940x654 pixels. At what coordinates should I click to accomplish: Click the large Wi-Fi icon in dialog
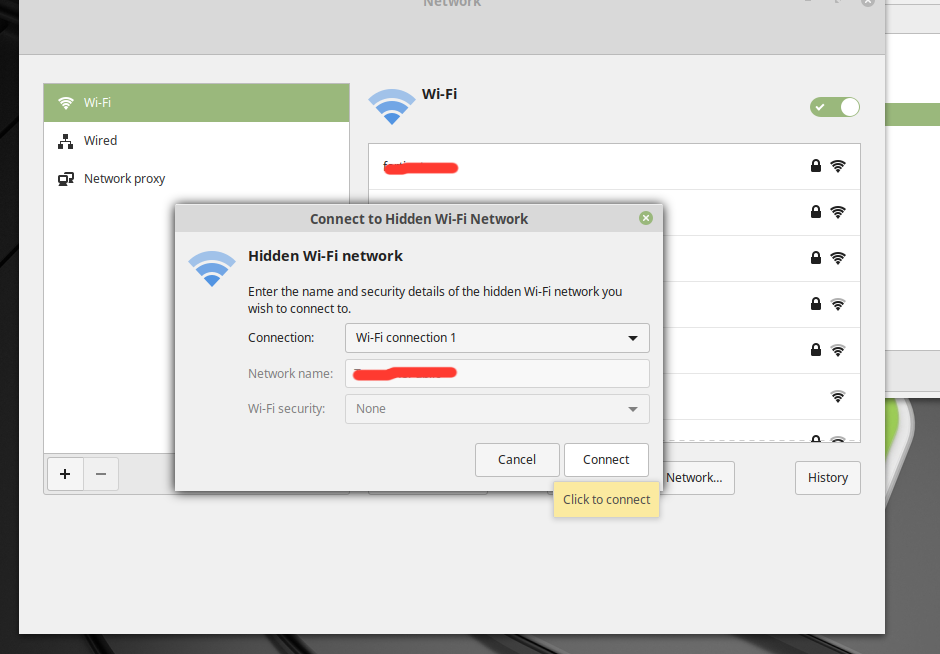tap(212, 269)
